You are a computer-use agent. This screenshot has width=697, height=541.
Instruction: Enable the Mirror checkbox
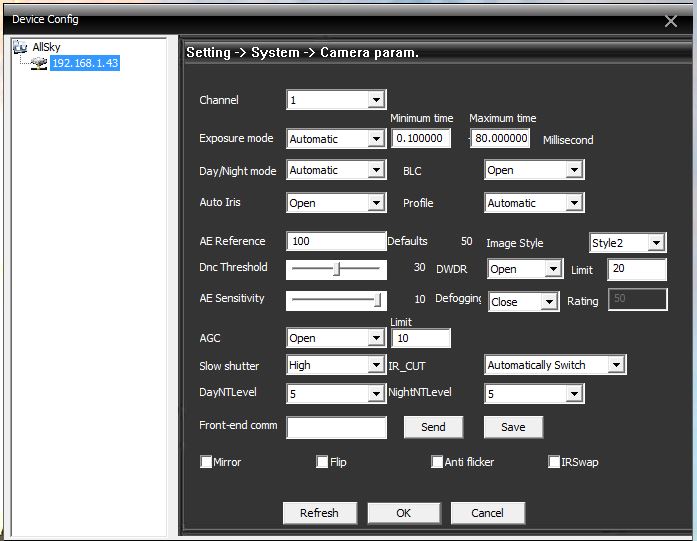coord(206,461)
